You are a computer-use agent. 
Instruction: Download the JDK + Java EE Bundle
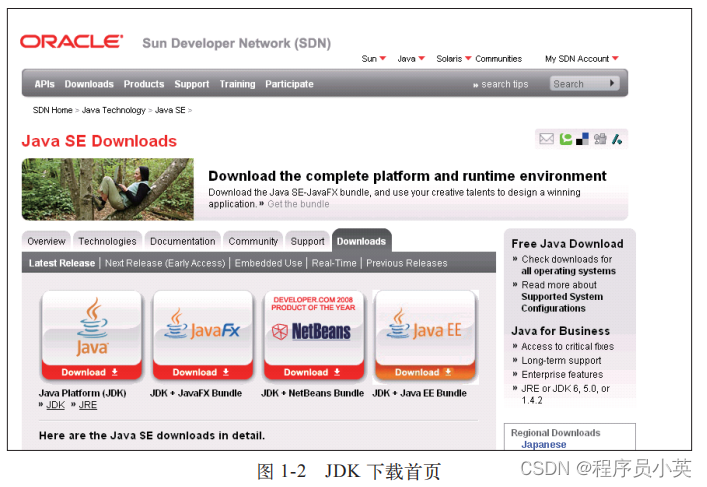click(x=425, y=372)
